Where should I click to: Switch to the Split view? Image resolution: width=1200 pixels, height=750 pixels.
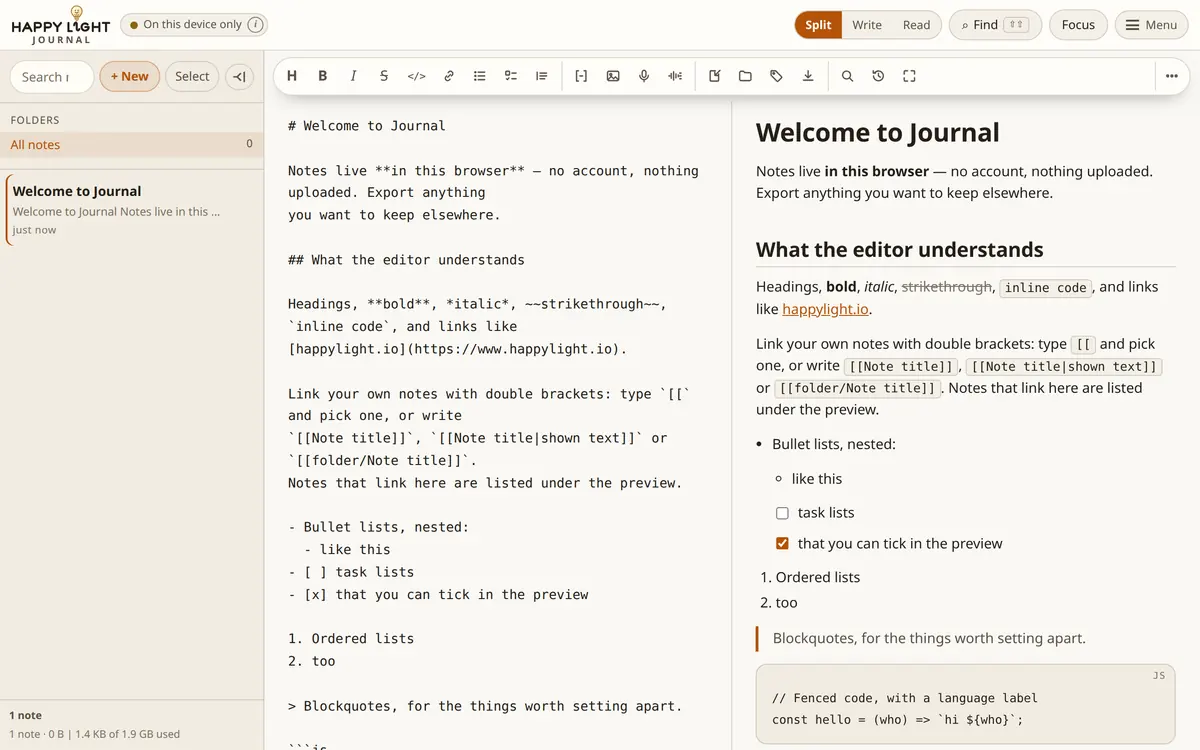tap(818, 25)
